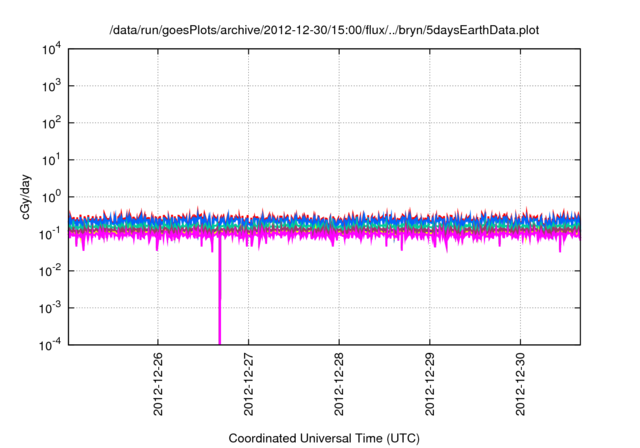The height and width of the screenshot is (448, 640).
Task: Click the 2012-12-26 date tick label
Action: [158, 384]
